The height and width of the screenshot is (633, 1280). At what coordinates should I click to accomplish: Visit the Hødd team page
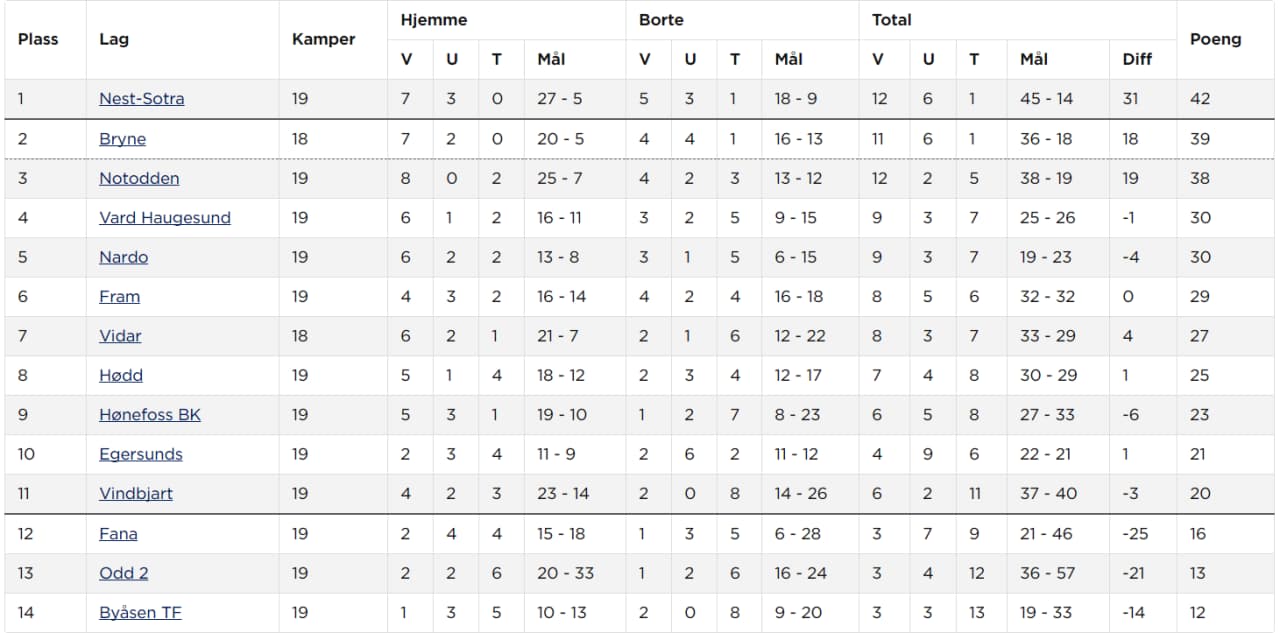tap(121, 376)
